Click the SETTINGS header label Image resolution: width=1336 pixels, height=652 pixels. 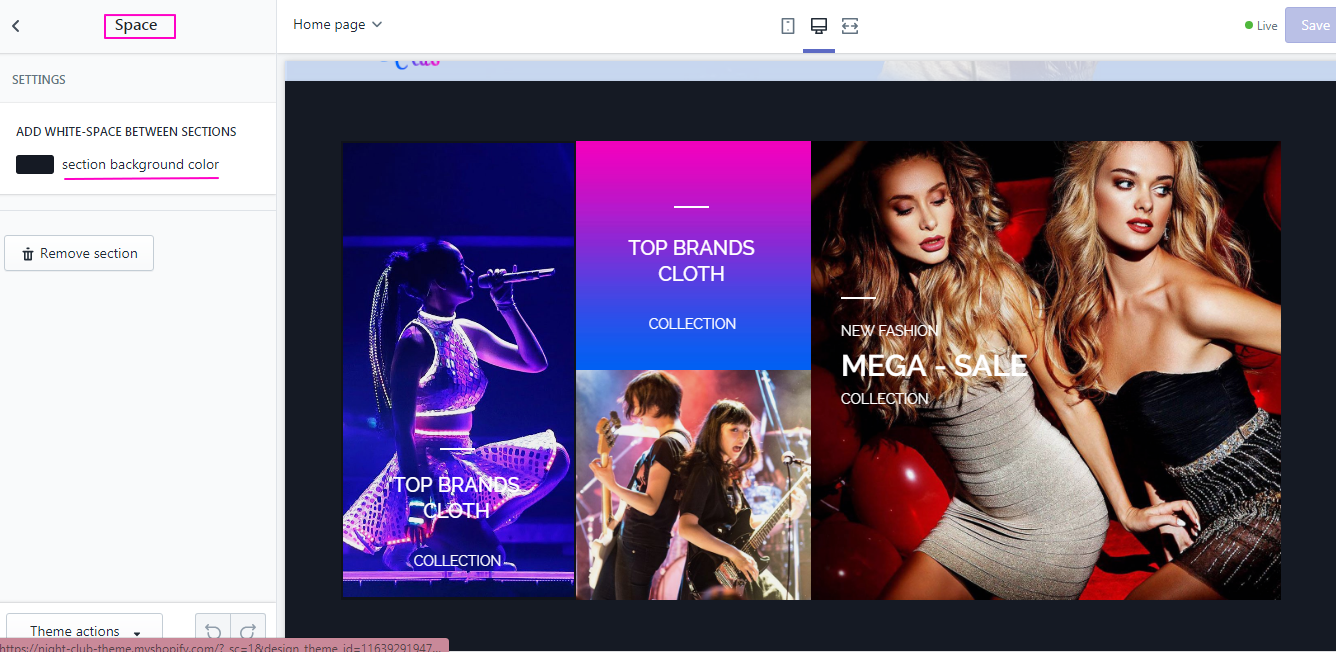(x=39, y=80)
